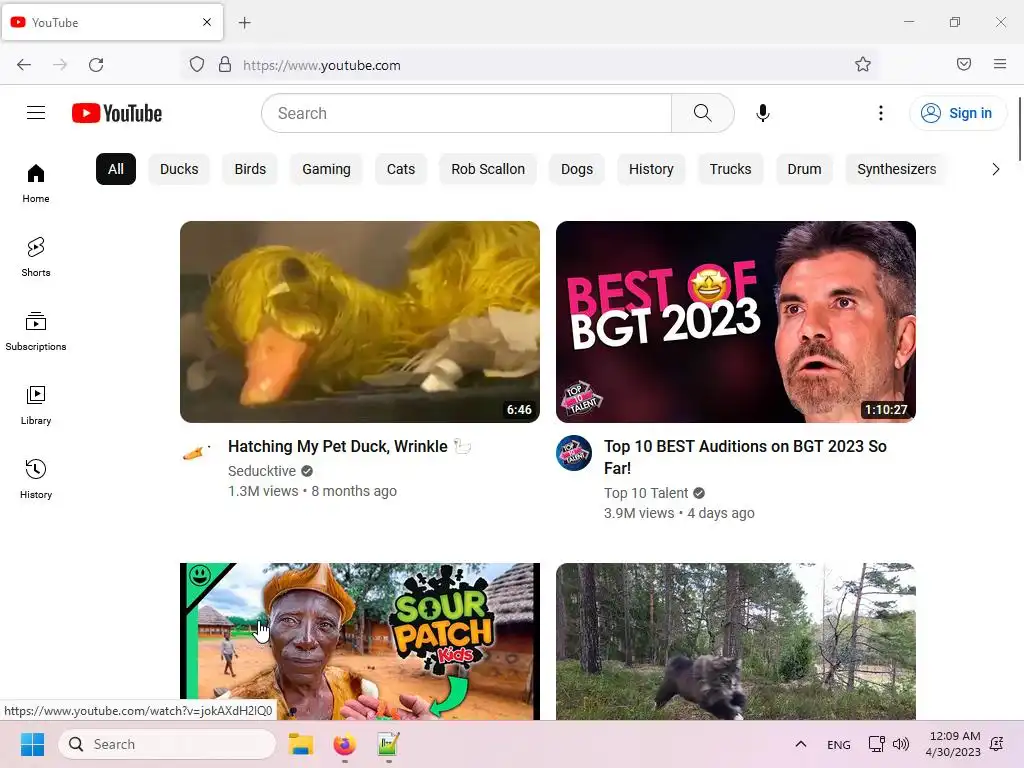Visit Top 10 Talent channel link
1024x768 pixels.
[x=646, y=493]
